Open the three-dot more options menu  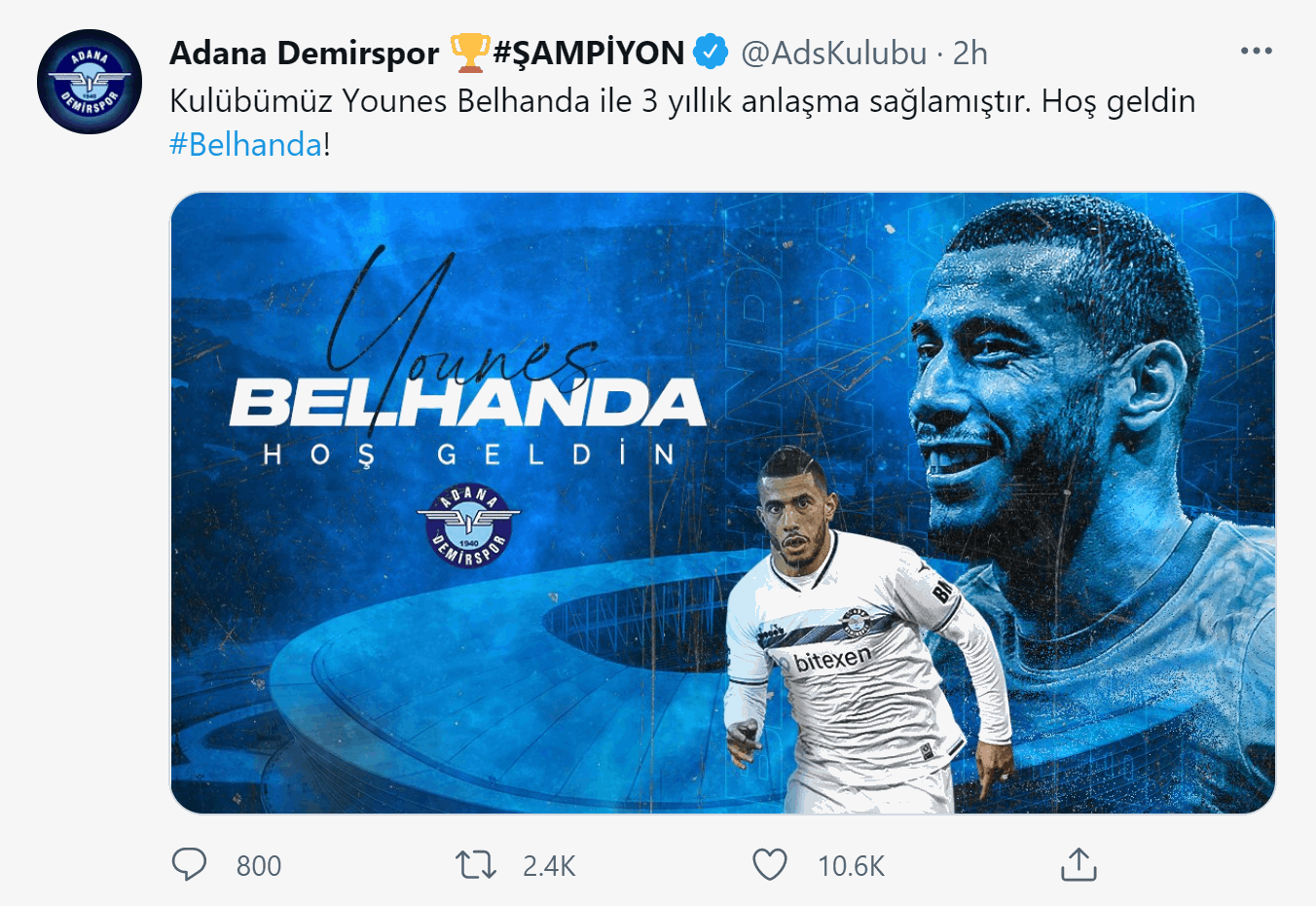click(x=1257, y=52)
